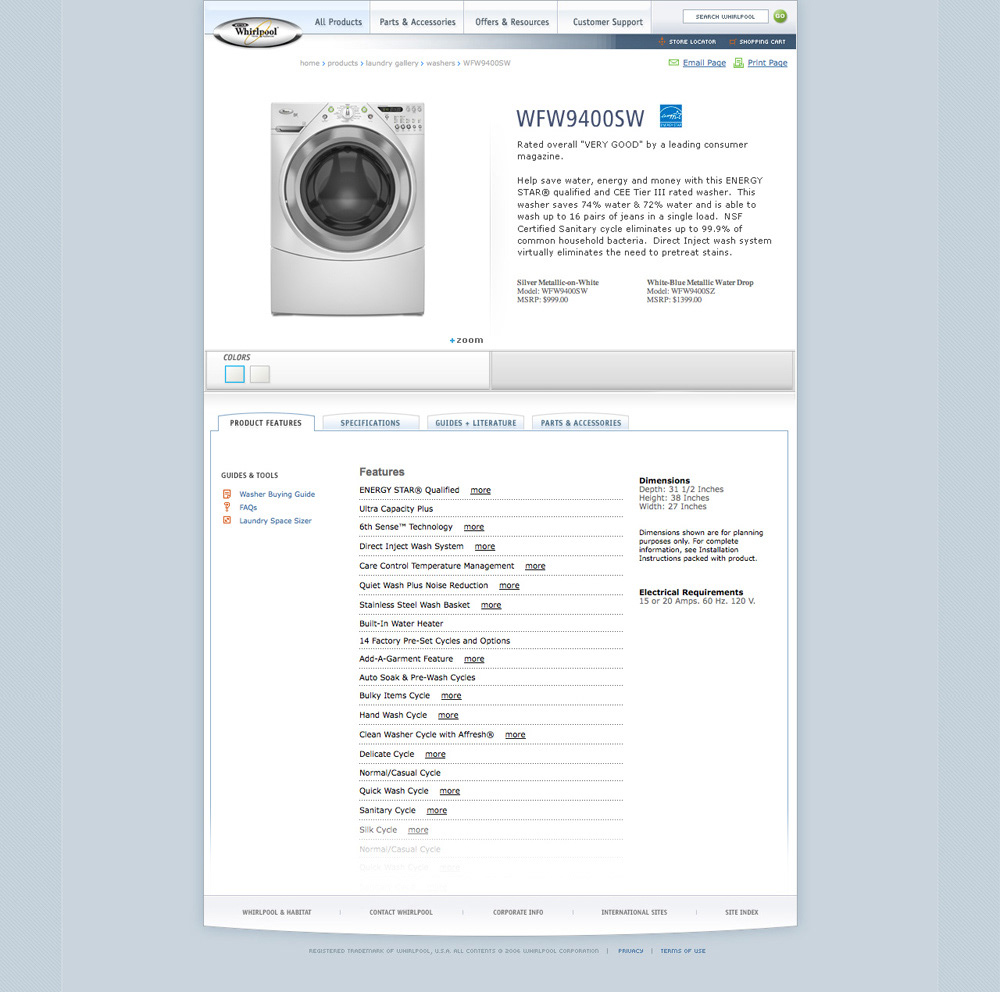This screenshot has width=1000, height=992.
Task: Open the Washer Buying Guide link
Action: 277,494
